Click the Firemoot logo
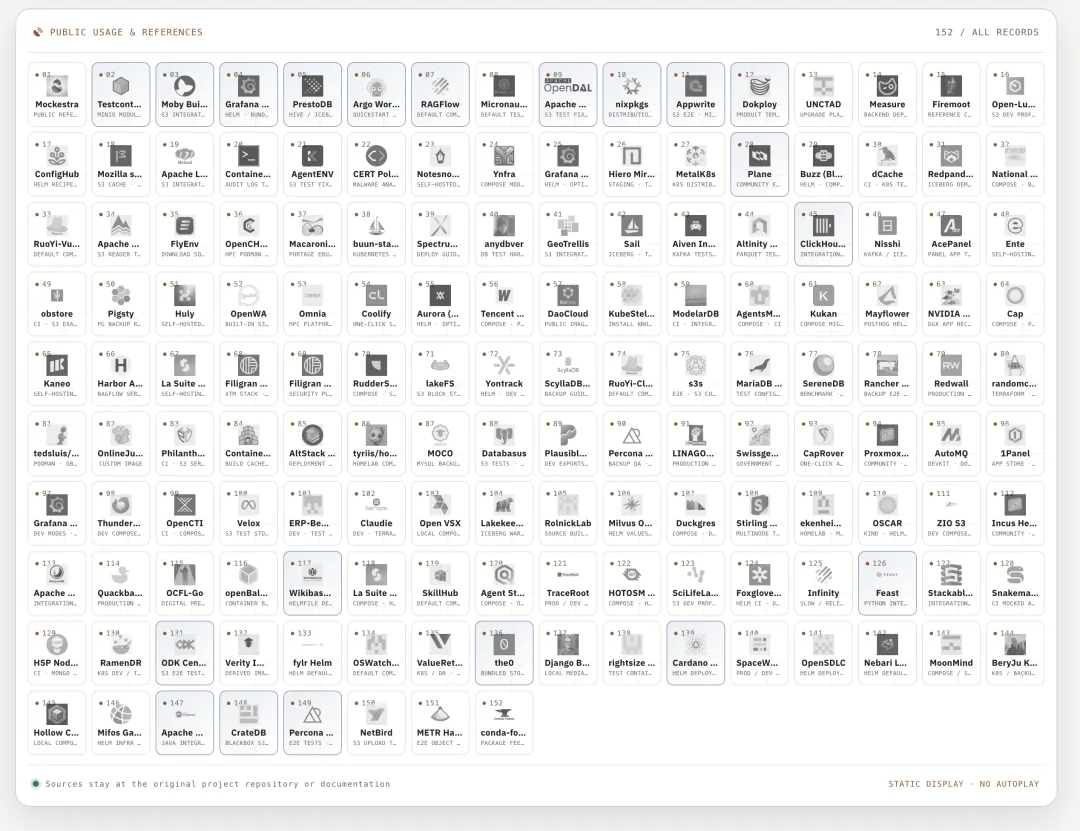Viewport: 1080px width, 831px height. [x=951, y=86]
